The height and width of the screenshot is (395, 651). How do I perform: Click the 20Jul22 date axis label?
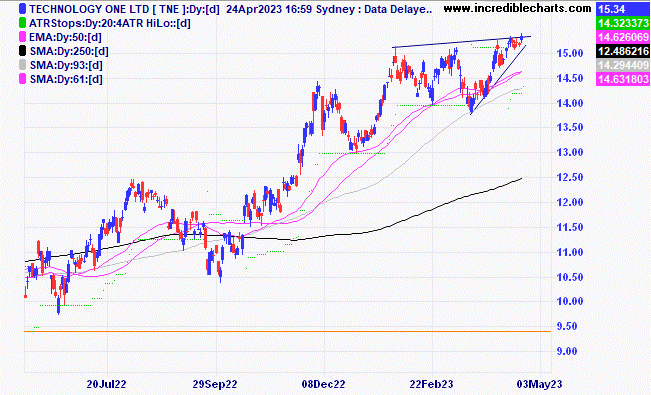106,384
